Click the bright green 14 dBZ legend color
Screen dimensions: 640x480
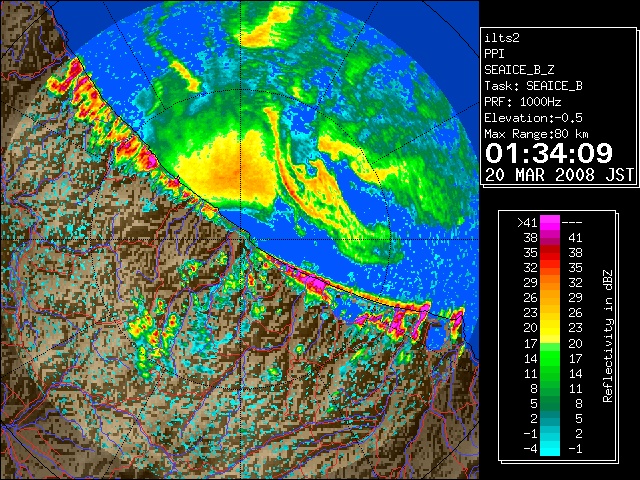point(550,358)
